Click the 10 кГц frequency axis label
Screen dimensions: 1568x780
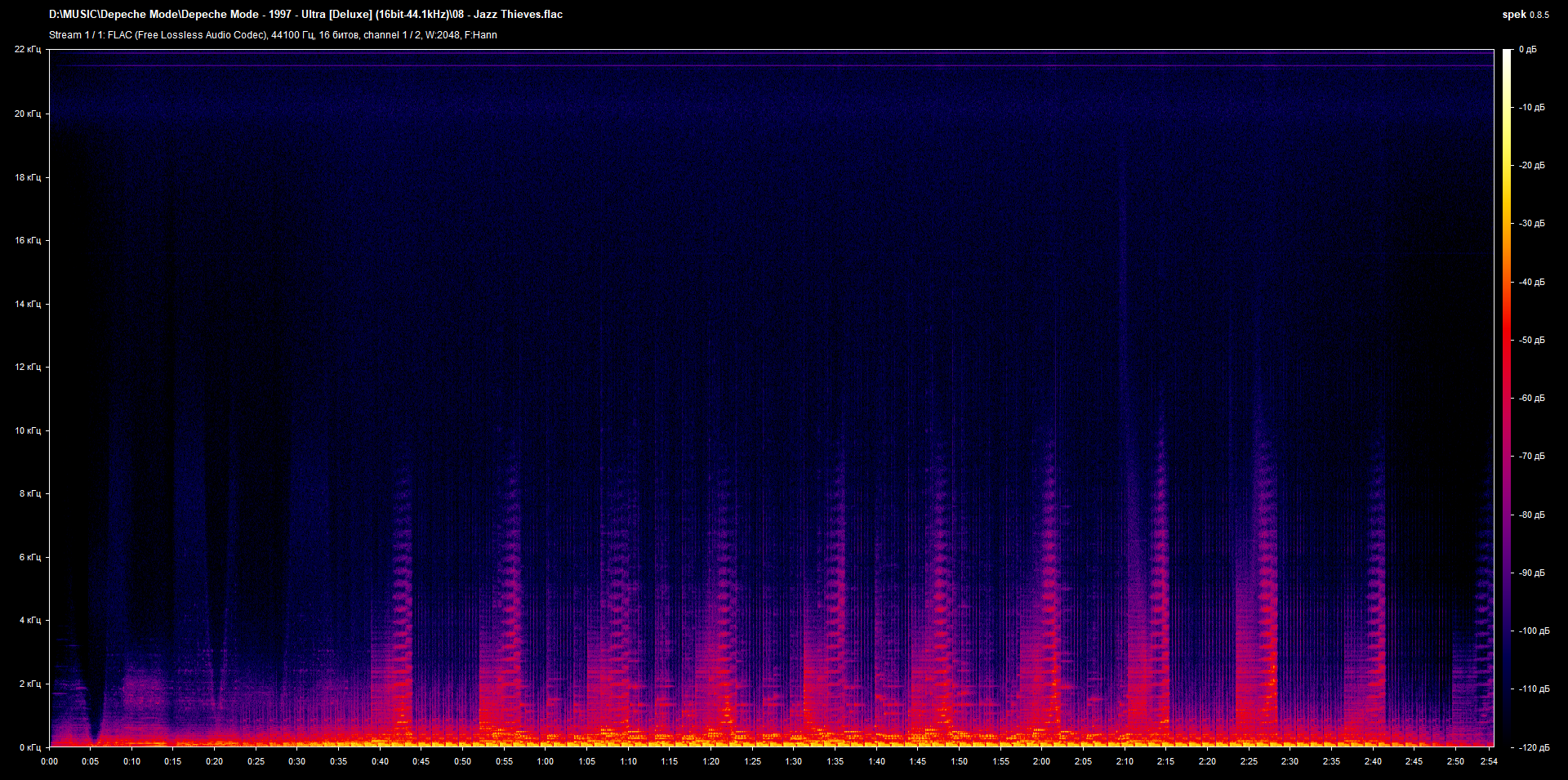coord(28,430)
